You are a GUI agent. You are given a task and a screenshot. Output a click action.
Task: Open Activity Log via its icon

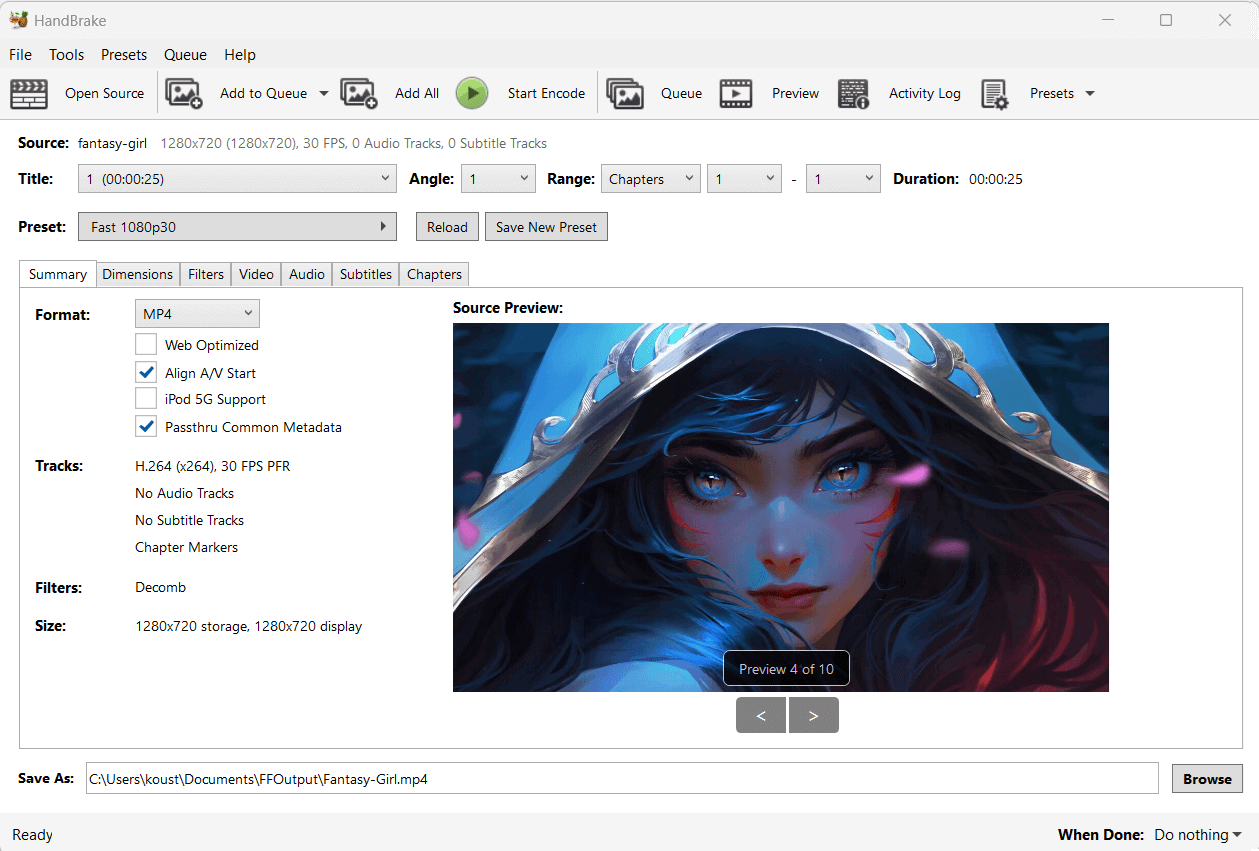[853, 93]
